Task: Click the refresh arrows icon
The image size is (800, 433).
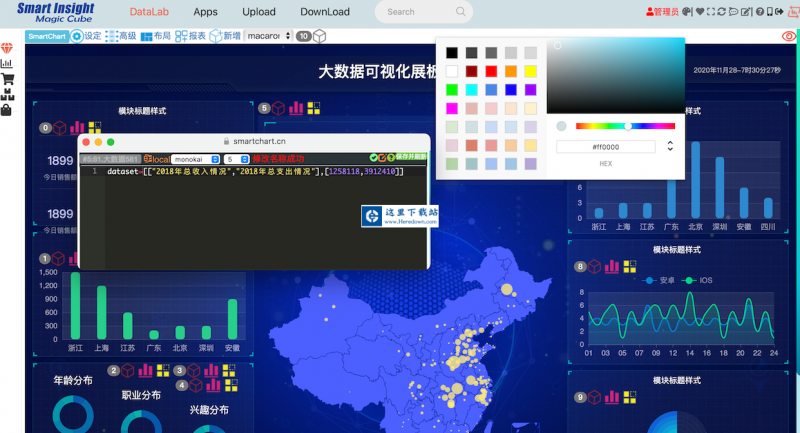Action: [721, 12]
